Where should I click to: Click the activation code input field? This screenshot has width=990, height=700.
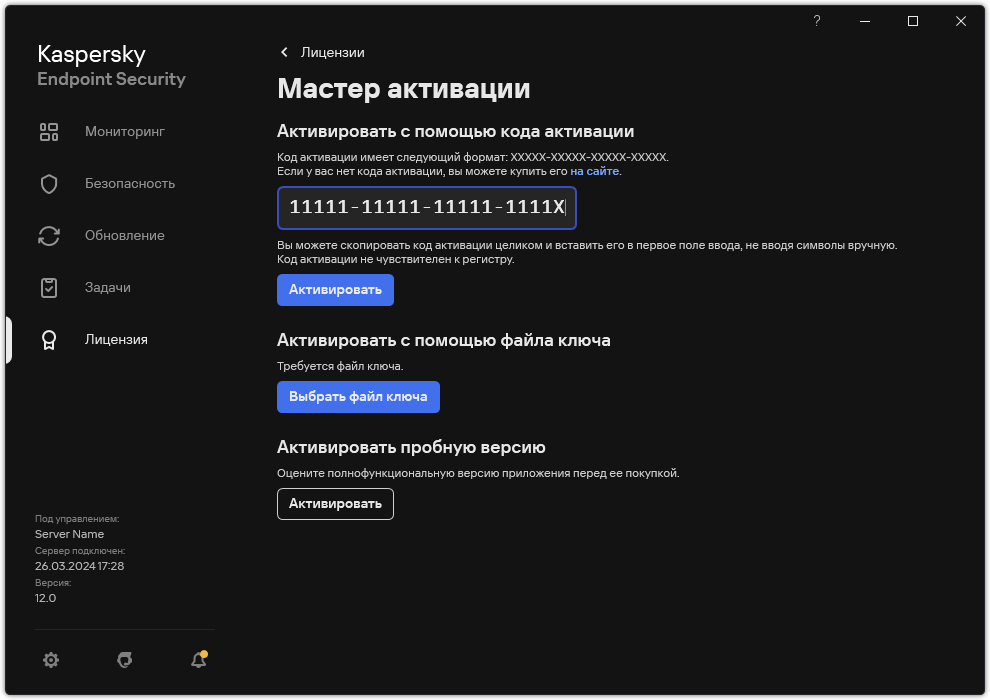click(427, 208)
